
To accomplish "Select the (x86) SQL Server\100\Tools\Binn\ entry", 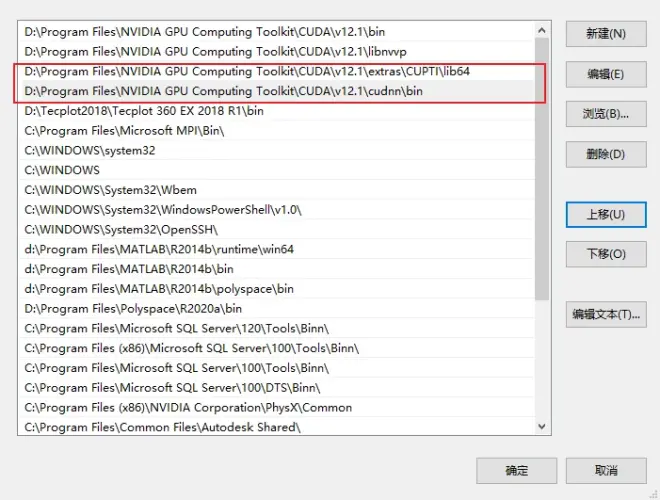I will (276, 348).
